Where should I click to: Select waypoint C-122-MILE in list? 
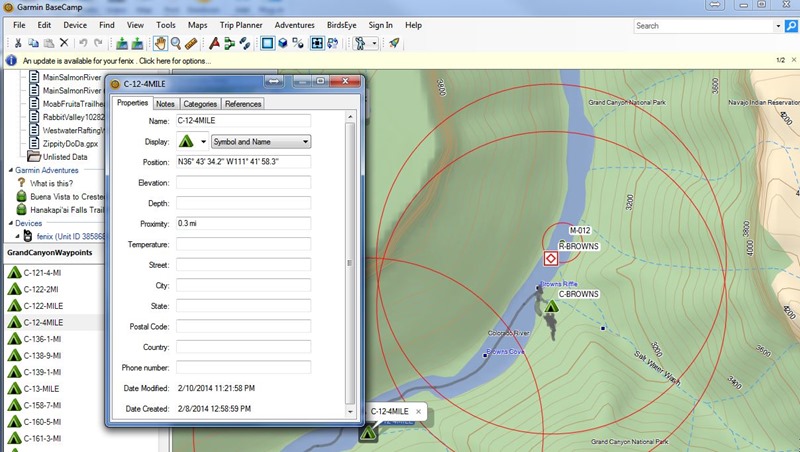(43, 306)
